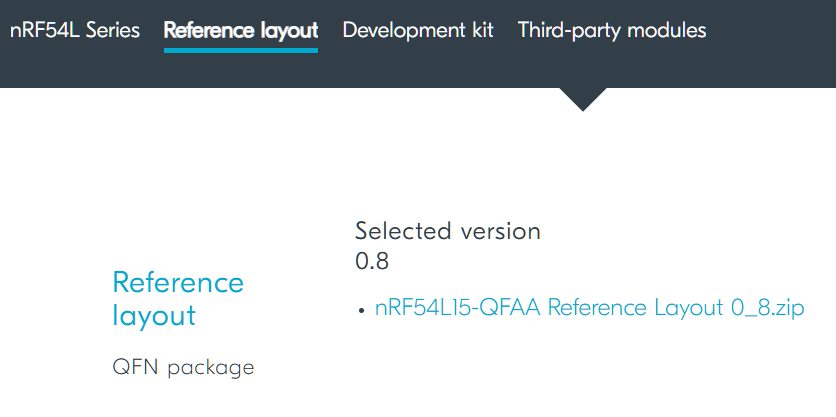This screenshot has width=836, height=417.
Task: Go to the Third-party modules tab
Action: tap(612, 31)
